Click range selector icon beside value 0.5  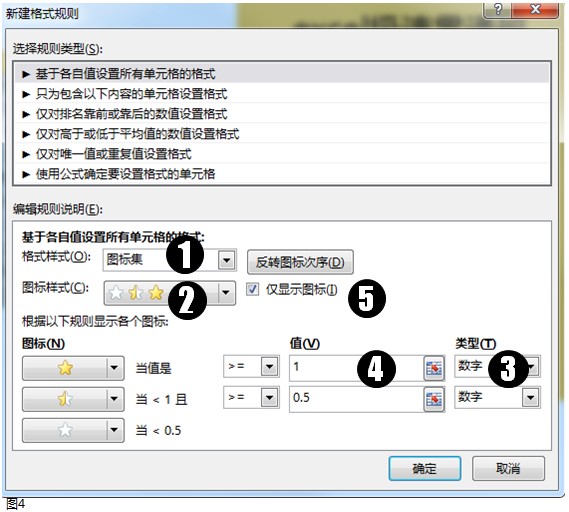point(434,400)
